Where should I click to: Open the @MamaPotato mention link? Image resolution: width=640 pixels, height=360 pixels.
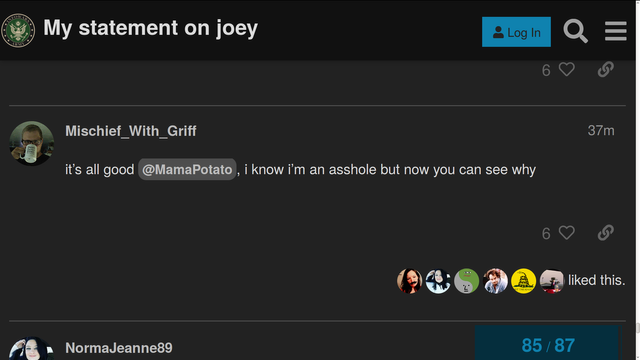(x=187, y=169)
